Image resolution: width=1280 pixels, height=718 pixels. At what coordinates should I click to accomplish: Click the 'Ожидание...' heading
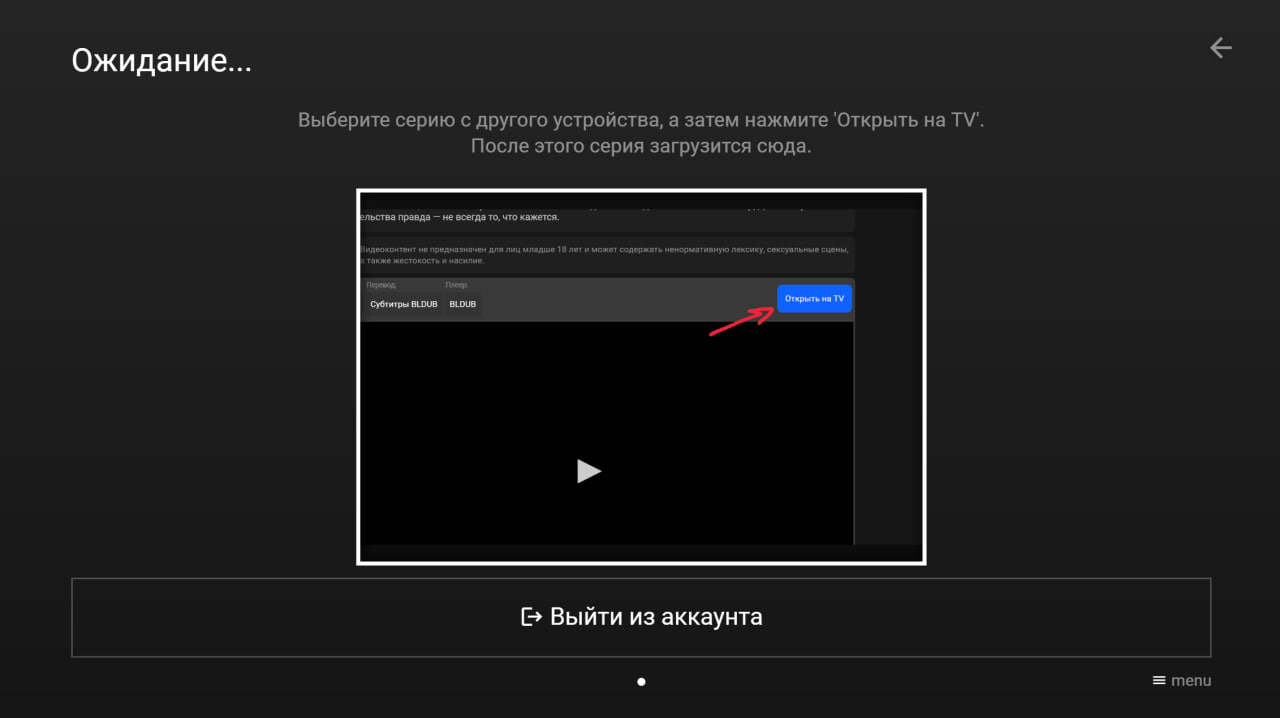pyautogui.click(x=161, y=60)
